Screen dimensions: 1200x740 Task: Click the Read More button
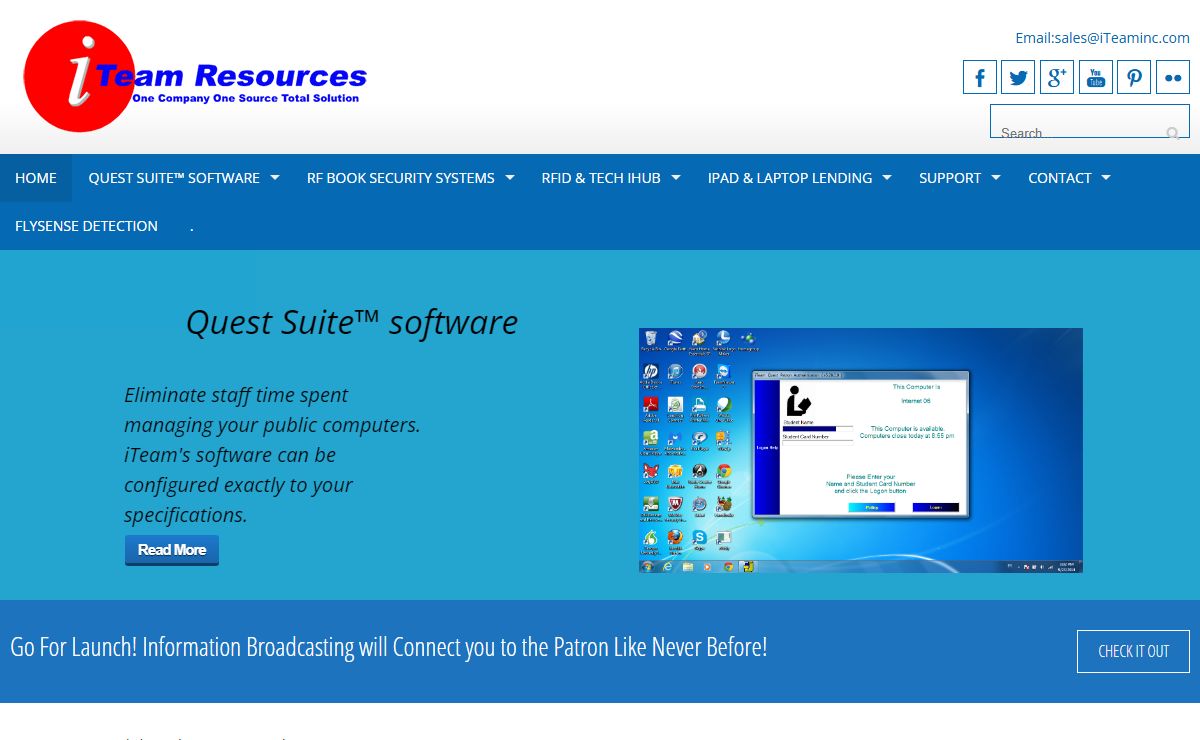coord(172,550)
